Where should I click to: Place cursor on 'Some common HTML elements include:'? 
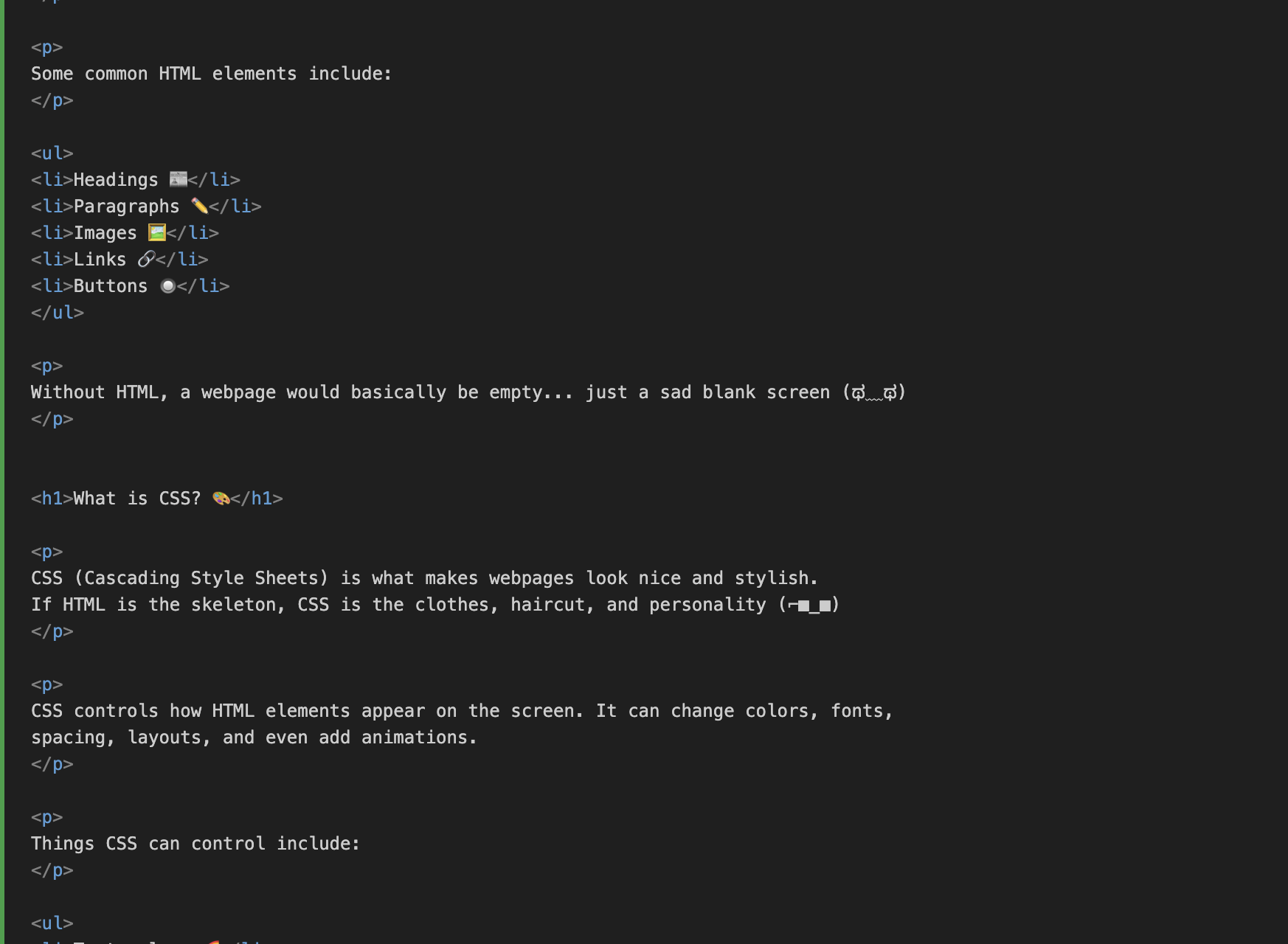(211, 74)
